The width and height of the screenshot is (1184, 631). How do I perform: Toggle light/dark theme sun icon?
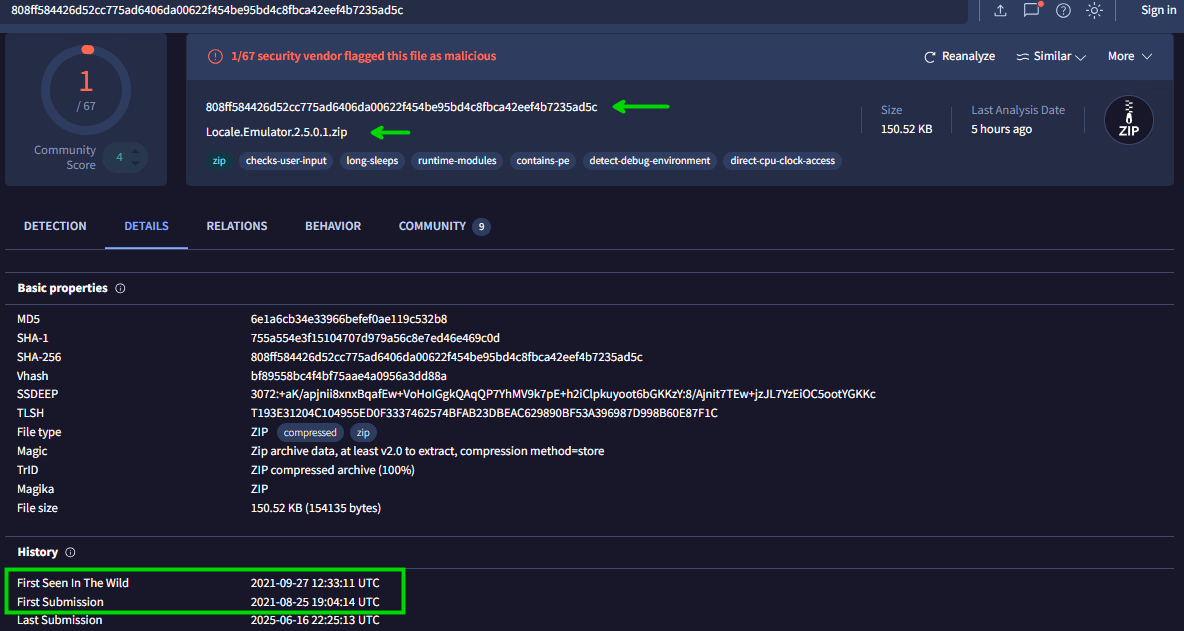[1095, 10]
